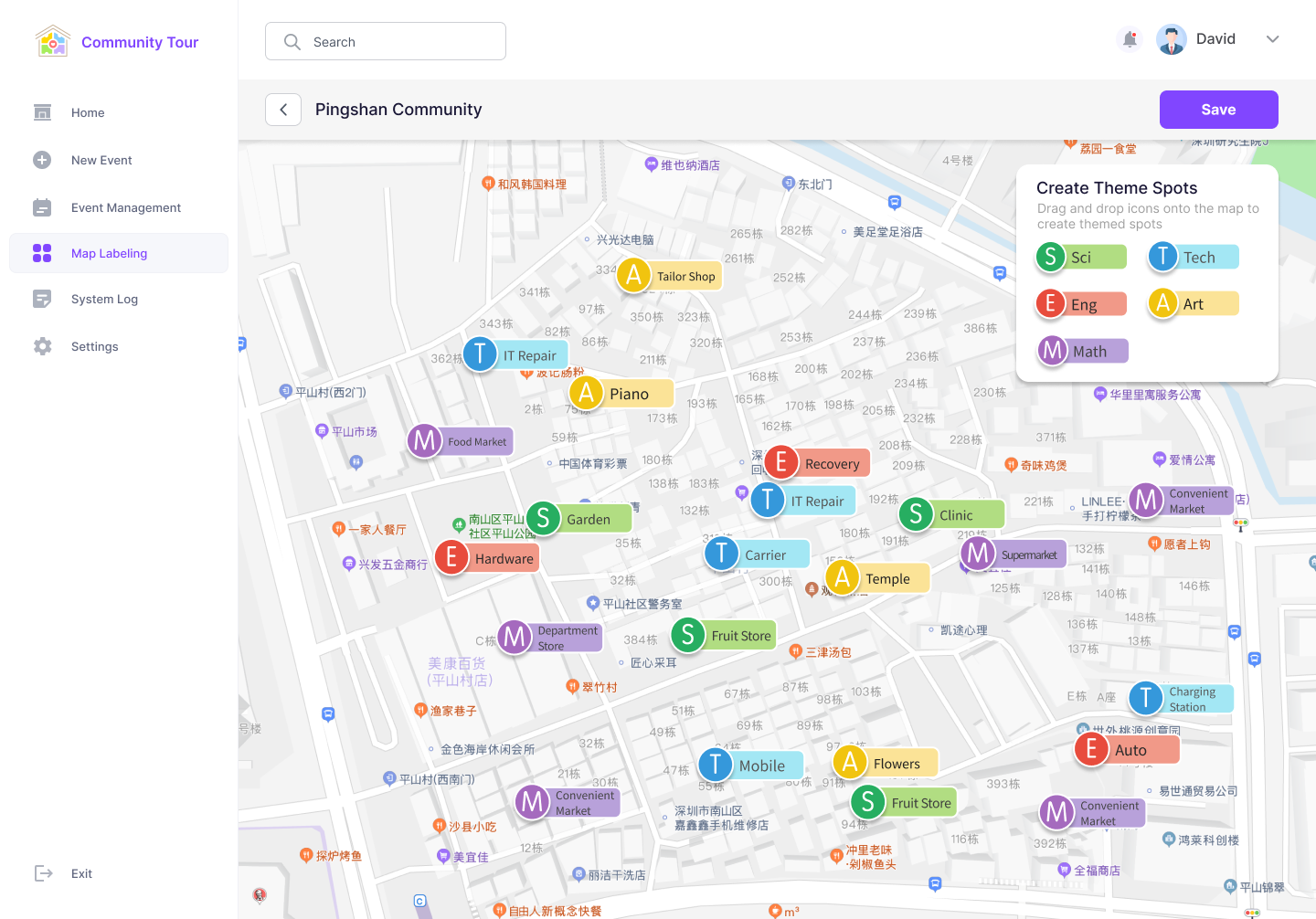
Task: Go to New Event page
Action: tap(101, 160)
